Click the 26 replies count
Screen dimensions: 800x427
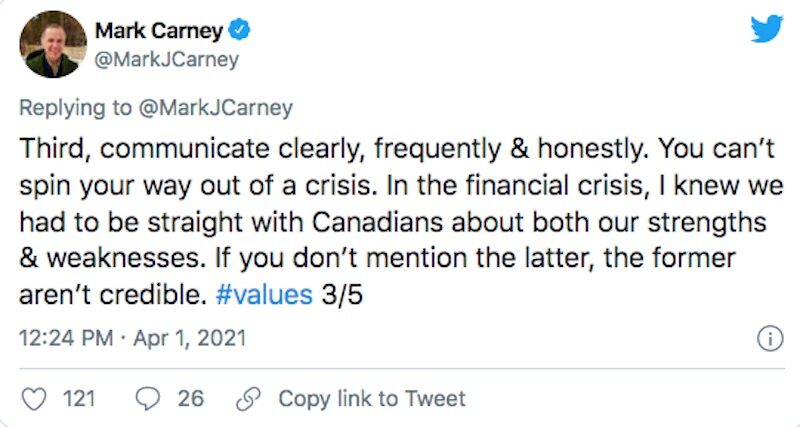pyautogui.click(x=191, y=398)
